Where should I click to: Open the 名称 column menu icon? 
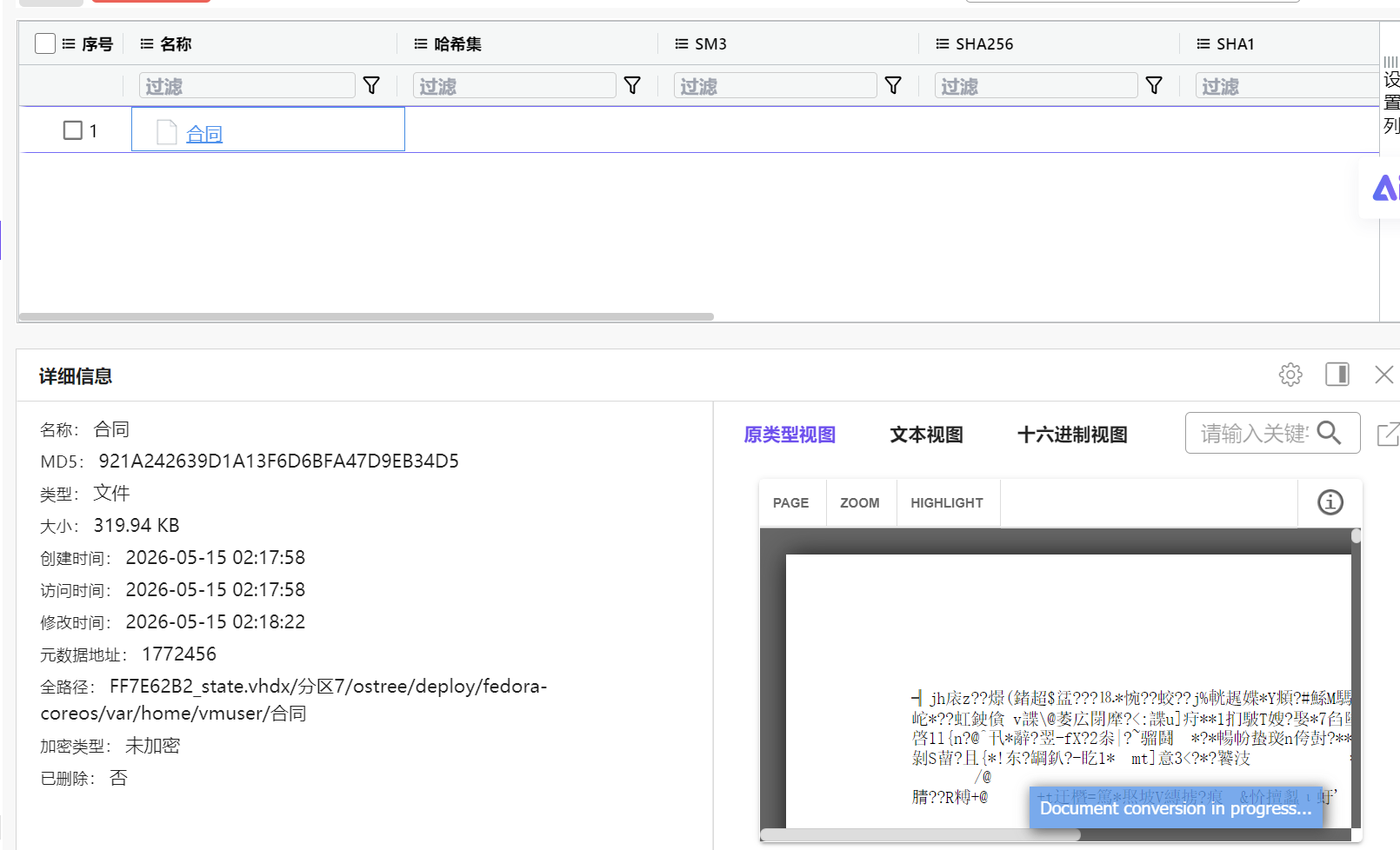pyautogui.click(x=147, y=43)
